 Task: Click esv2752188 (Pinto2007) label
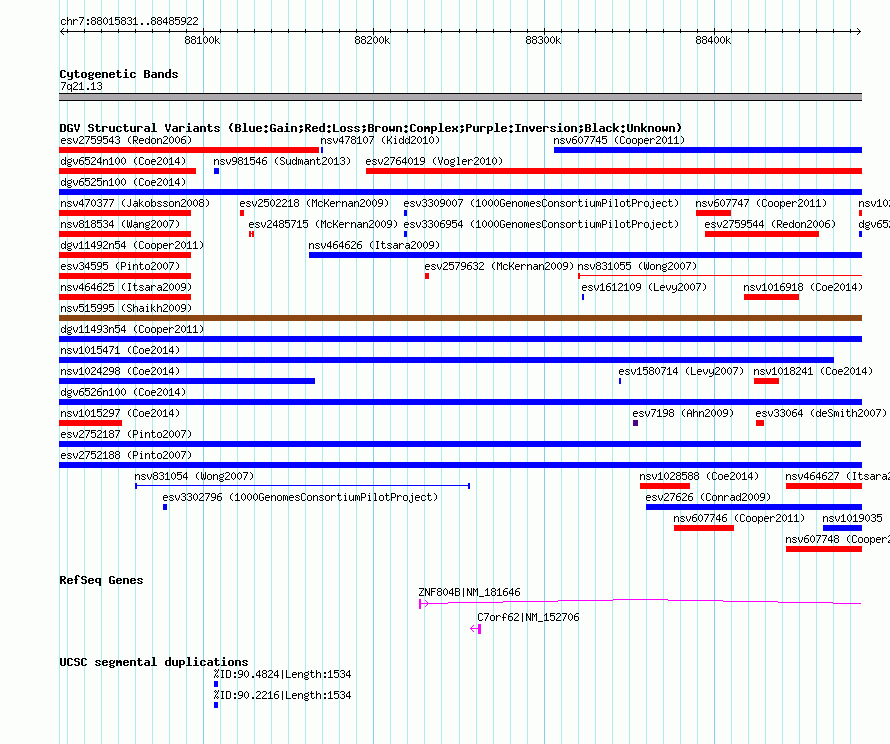click(x=126, y=455)
